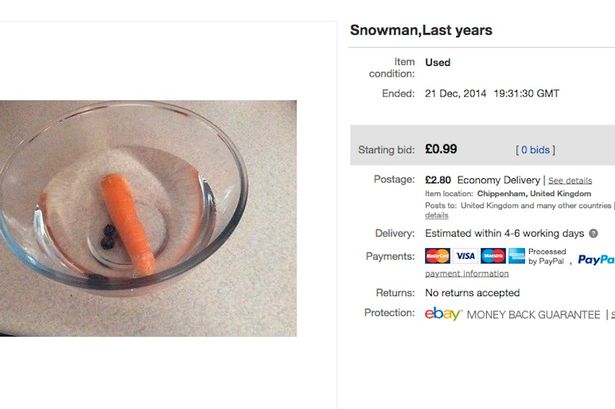Click Chippenham, United Kingdom item location
615x409 pixels.
tap(534, 194)
